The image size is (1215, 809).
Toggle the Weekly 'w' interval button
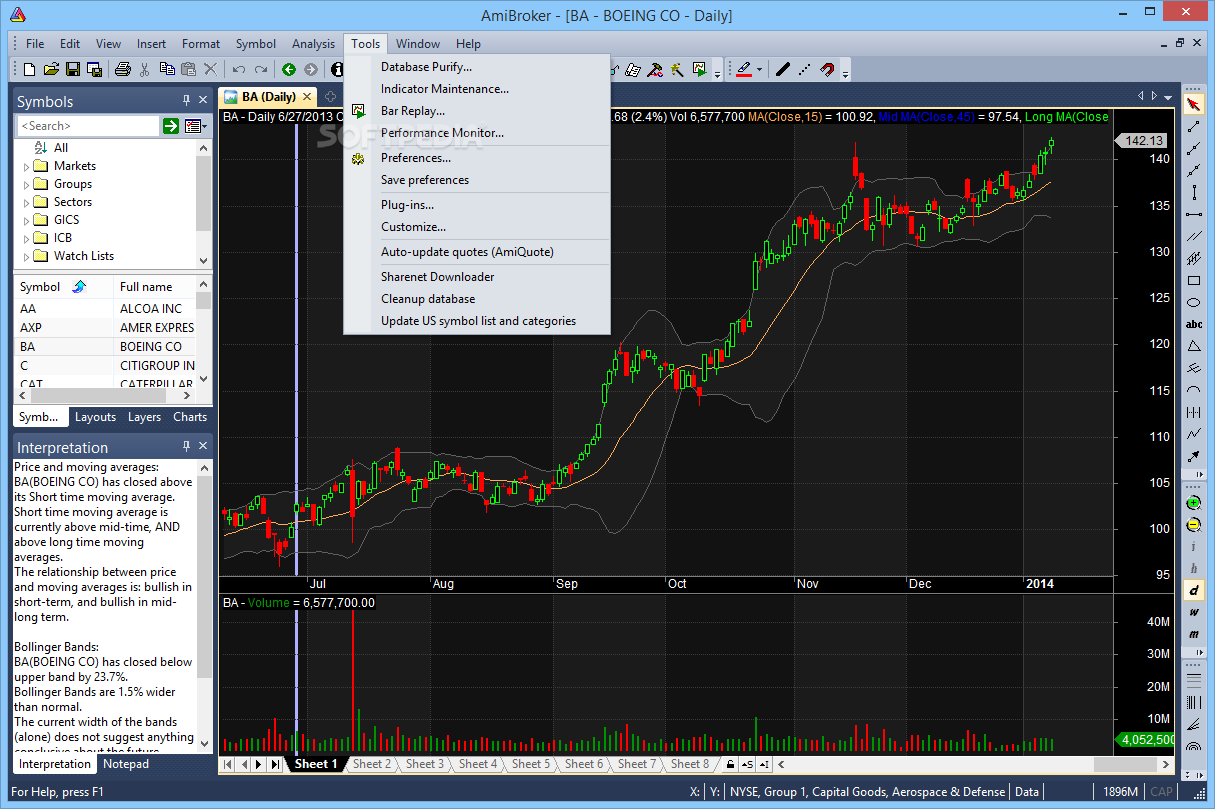[x=1193, y=612]
